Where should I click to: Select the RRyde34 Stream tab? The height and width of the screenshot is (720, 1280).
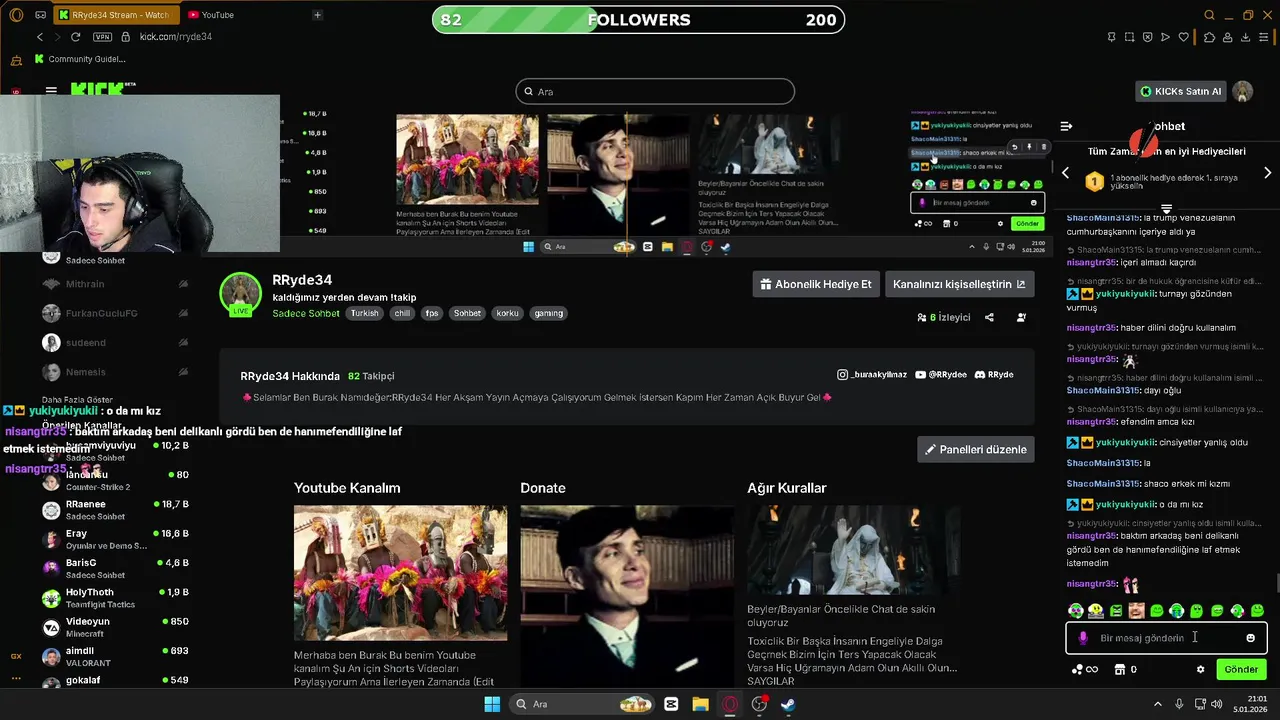click(x=115, y=15)
